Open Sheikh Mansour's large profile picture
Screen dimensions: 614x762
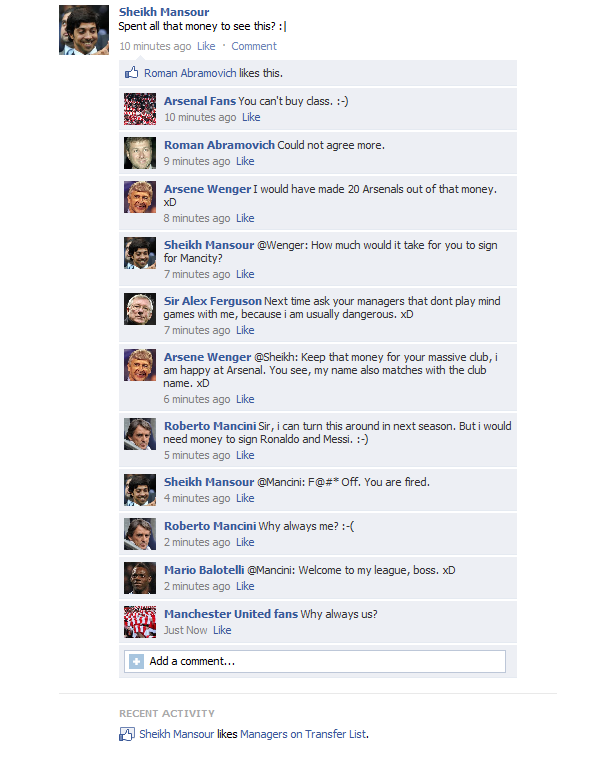84,30
